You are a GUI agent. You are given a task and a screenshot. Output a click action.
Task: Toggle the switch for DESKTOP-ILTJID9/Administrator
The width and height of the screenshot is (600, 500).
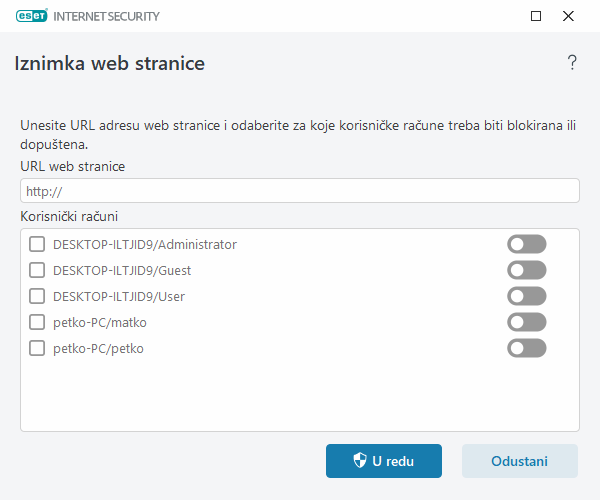[527, 244]
